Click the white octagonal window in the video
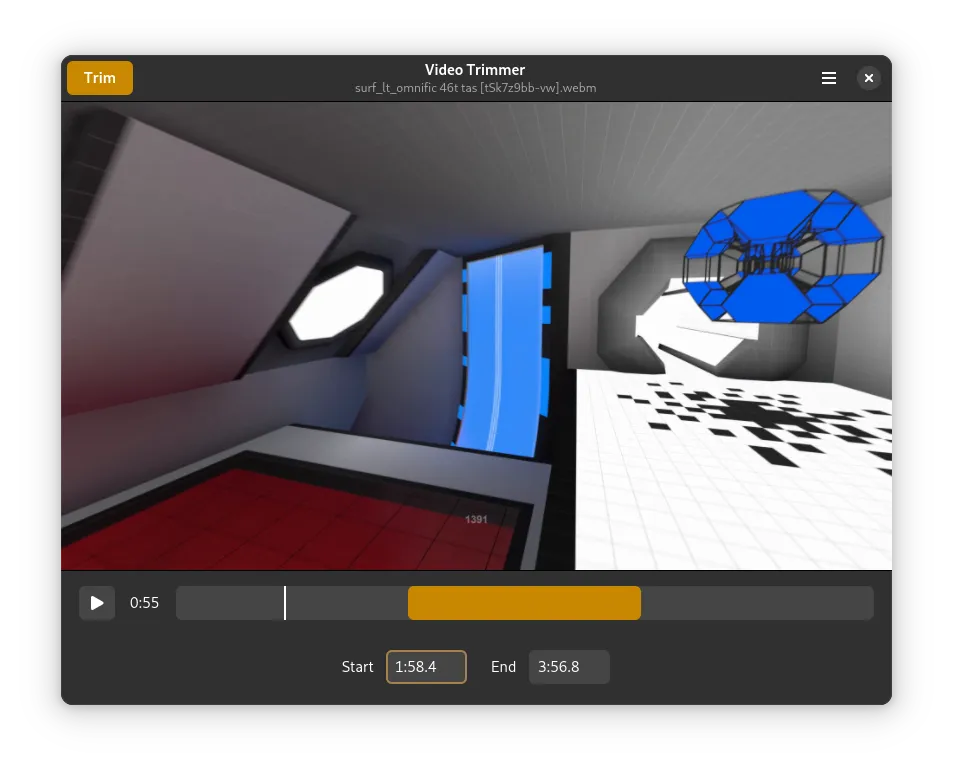The width and height of the screenshot is (953, 772). pos(335,300)
